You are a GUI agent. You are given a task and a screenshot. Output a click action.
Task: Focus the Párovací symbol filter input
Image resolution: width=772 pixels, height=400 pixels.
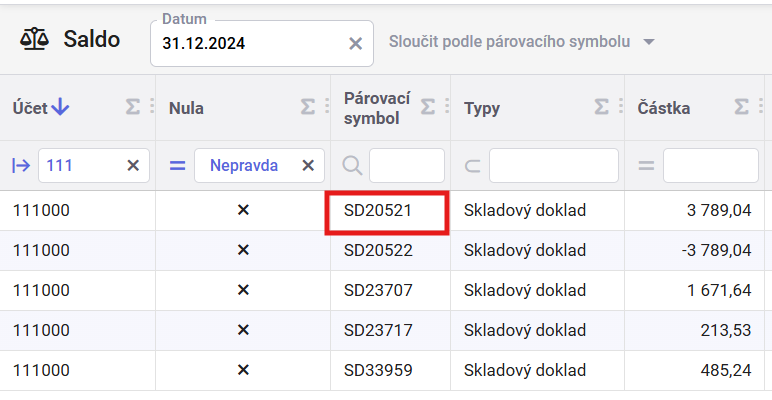point(407,166)
